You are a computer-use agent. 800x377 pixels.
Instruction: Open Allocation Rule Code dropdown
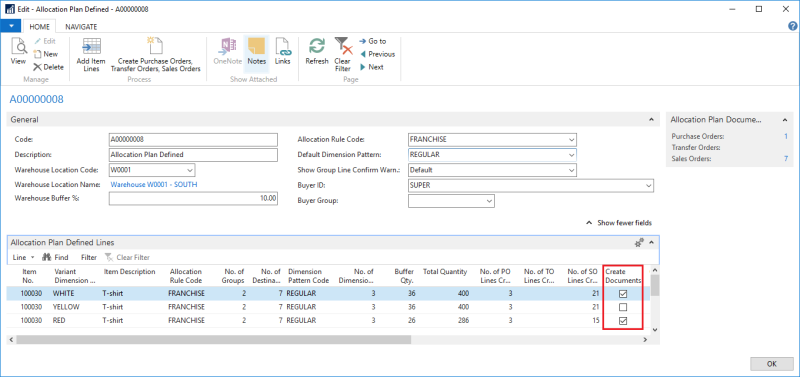coord(571,139)
